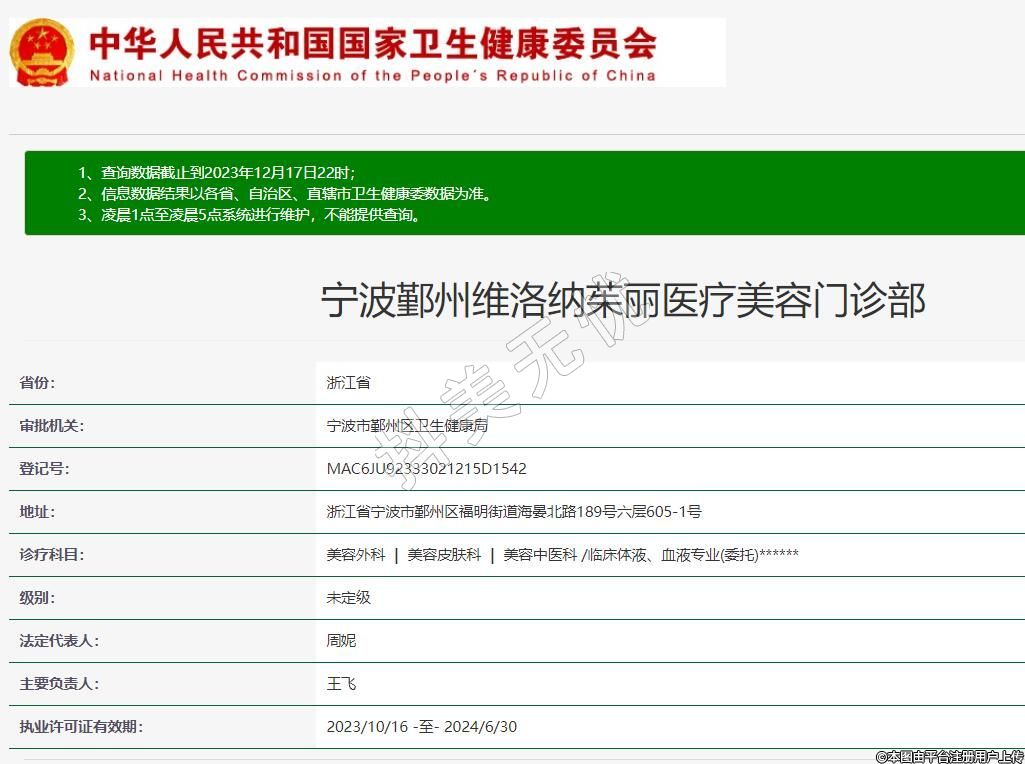The height and width of the screenshot is (764, 1025).
Task: Click the English National Health Commission subtitle
Action: [x=372, y=75]
